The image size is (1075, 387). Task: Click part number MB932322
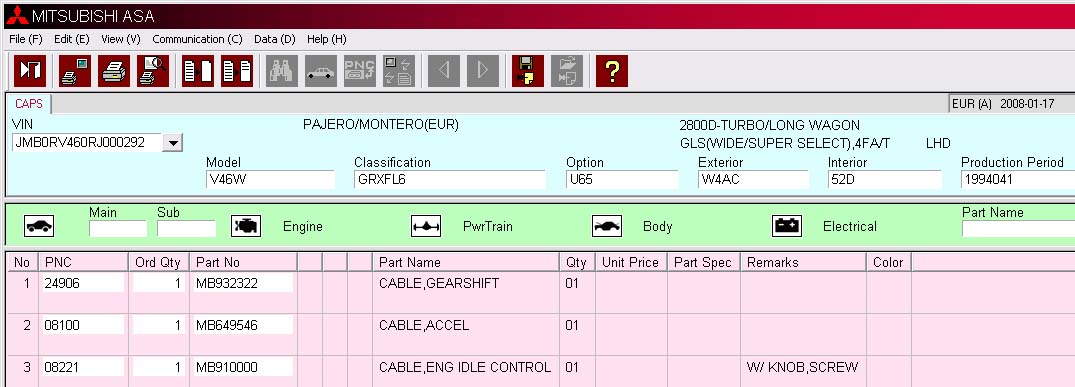coord(243,283)
